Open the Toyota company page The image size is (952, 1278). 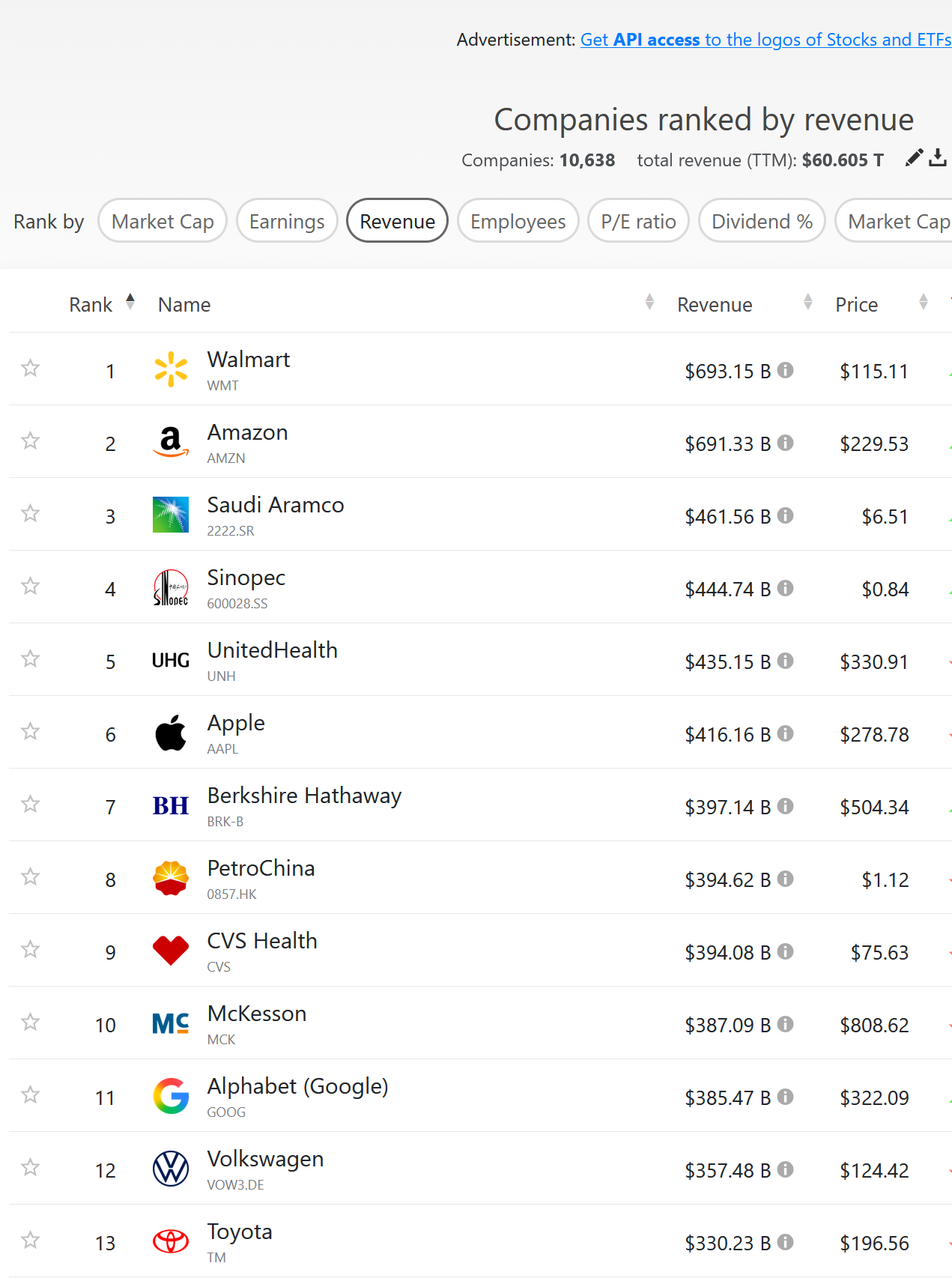click(240, 1232)
